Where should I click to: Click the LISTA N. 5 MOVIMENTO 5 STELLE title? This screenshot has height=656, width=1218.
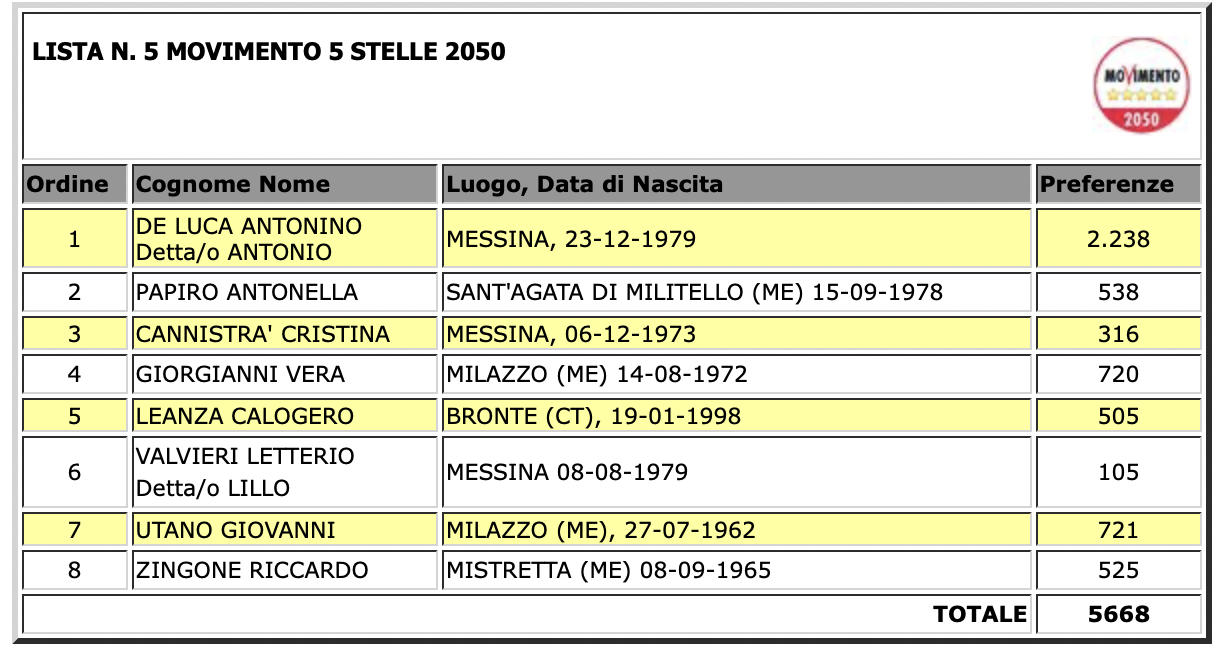tap(269, 52)
